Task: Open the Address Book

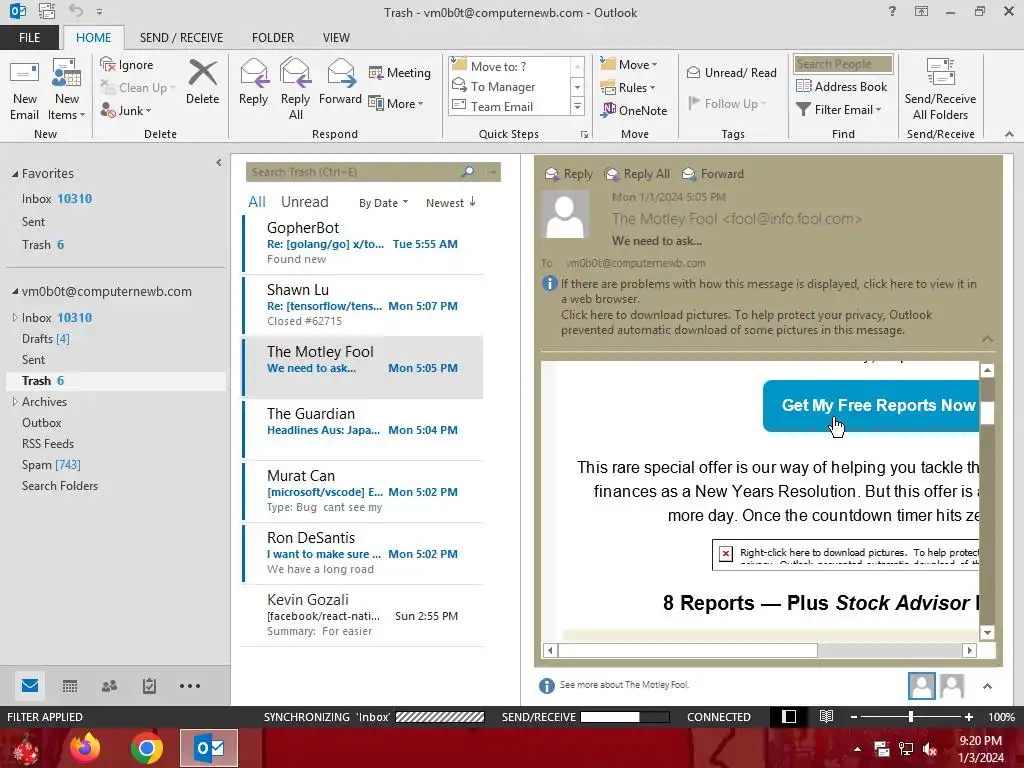Action: point(842,86)
